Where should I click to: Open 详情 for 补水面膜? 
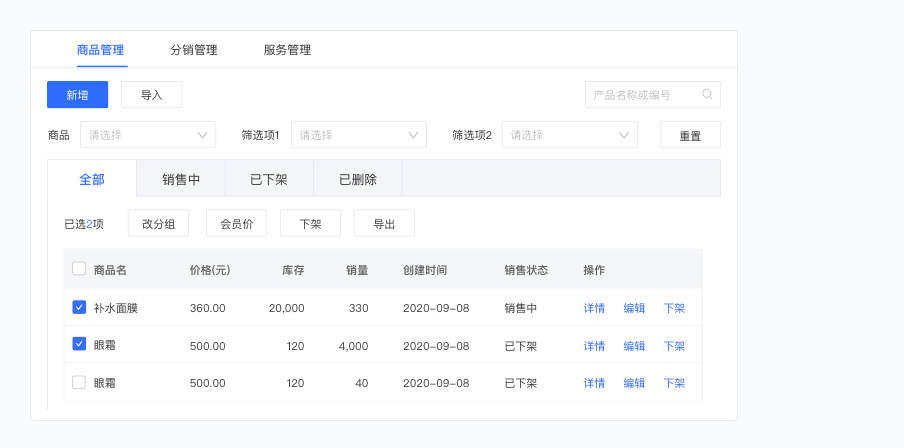pos(594,308)
